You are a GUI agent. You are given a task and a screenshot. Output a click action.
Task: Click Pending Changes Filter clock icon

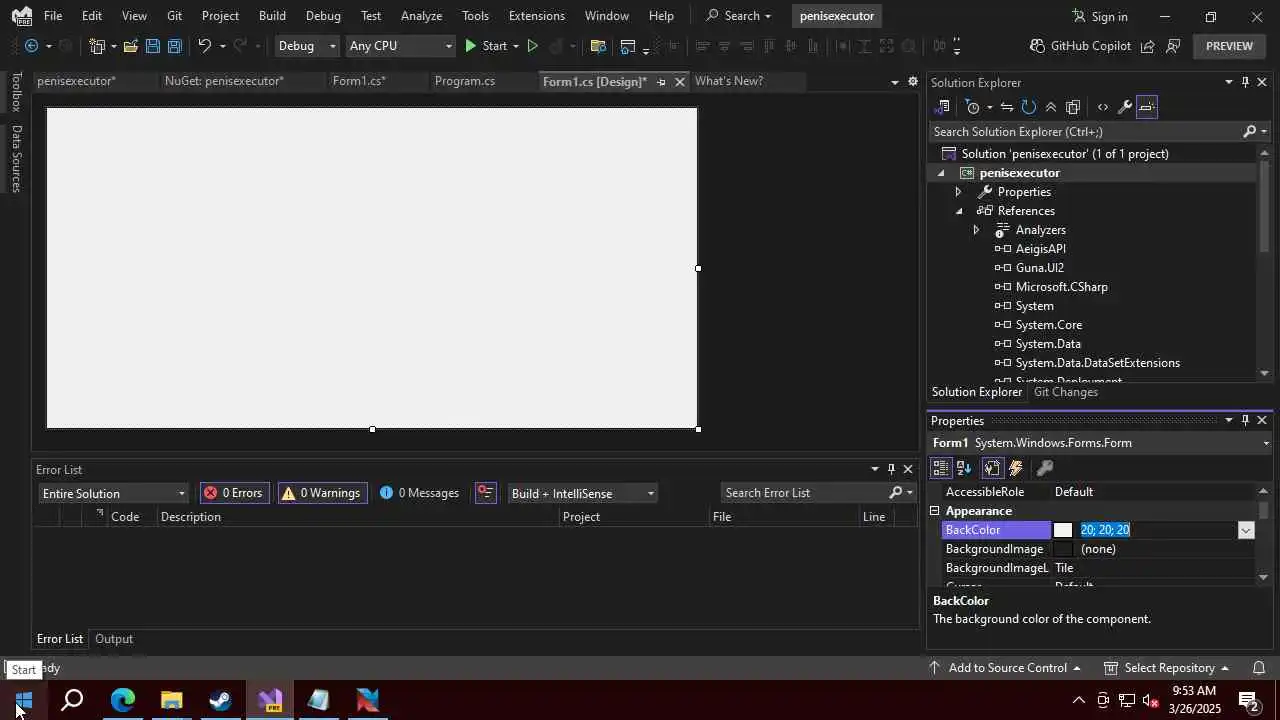tap(973, 107)
